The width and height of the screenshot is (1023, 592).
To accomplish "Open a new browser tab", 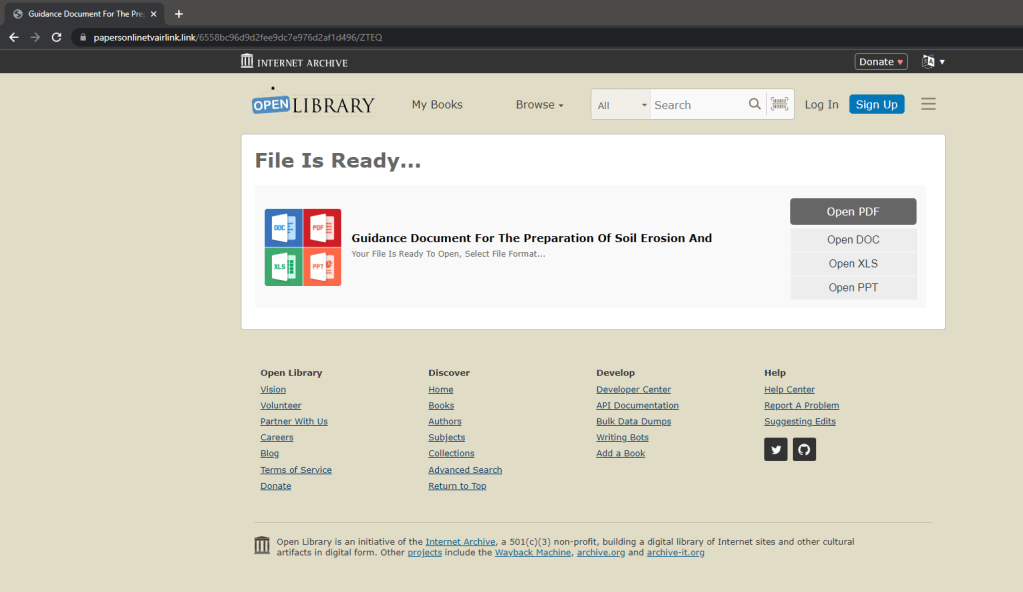I will point(179,14).
